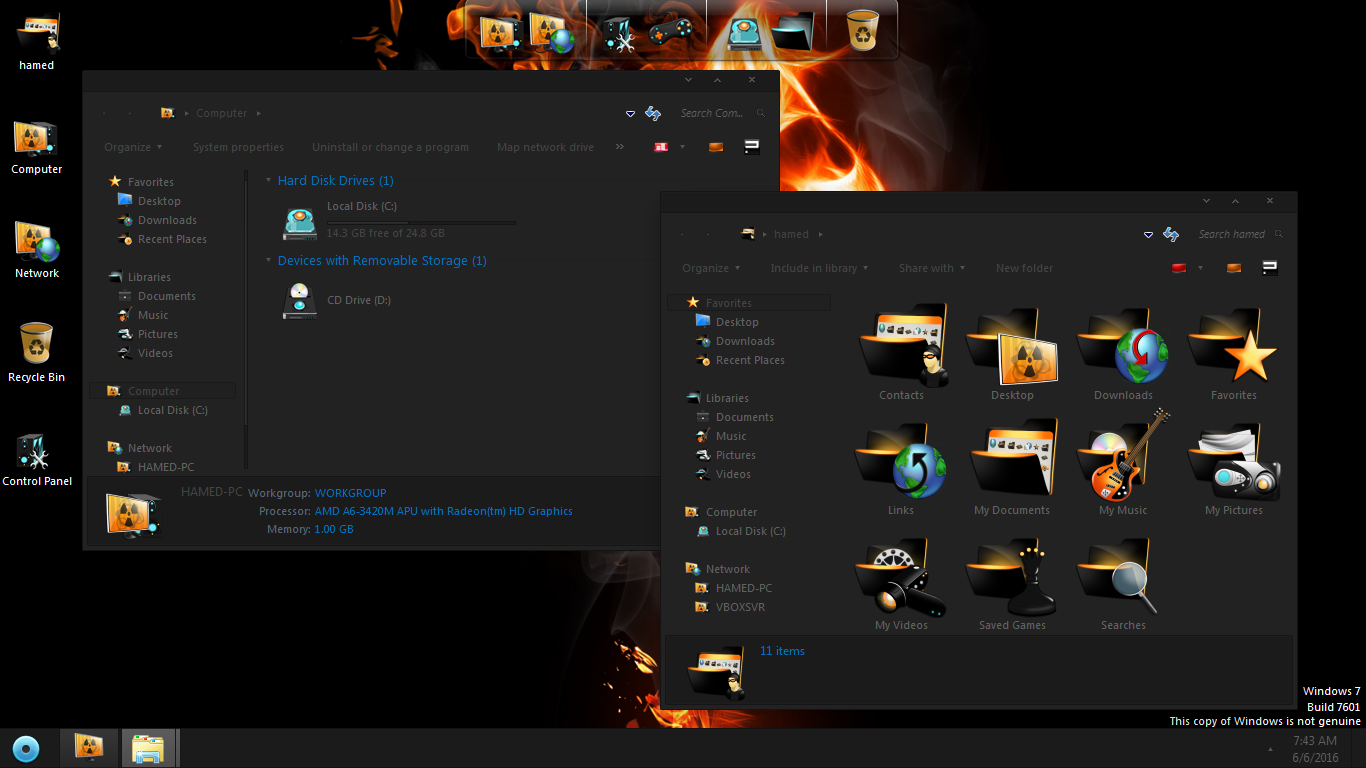The width and height of the screenshot is (1366, 768).
Task: Open the Organize dropdown in Computer window
Action: point(133,147)
